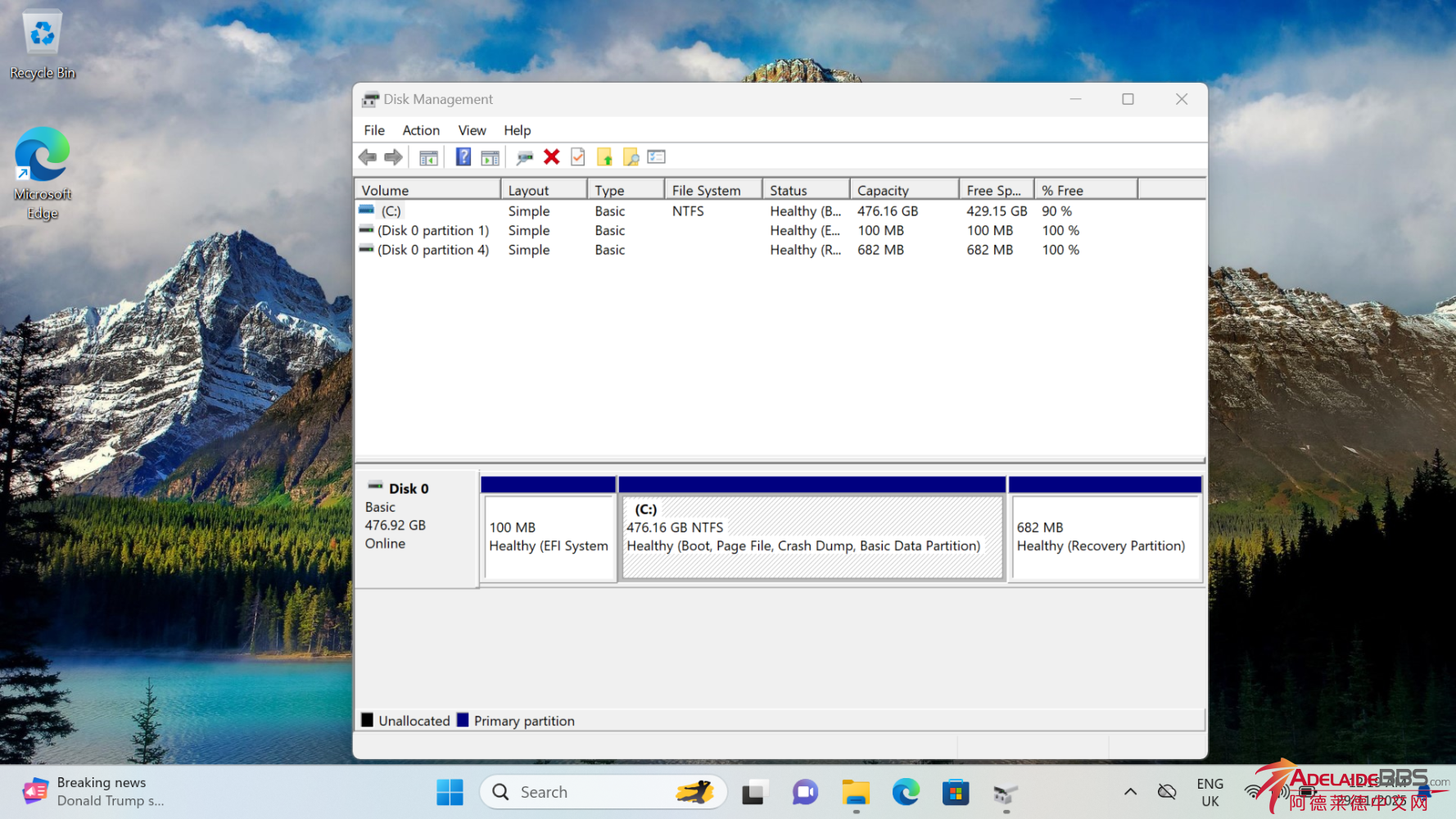Click the red X Delete icon
The height and width of the screenshot is (819, 1456).
click(552, 157)
